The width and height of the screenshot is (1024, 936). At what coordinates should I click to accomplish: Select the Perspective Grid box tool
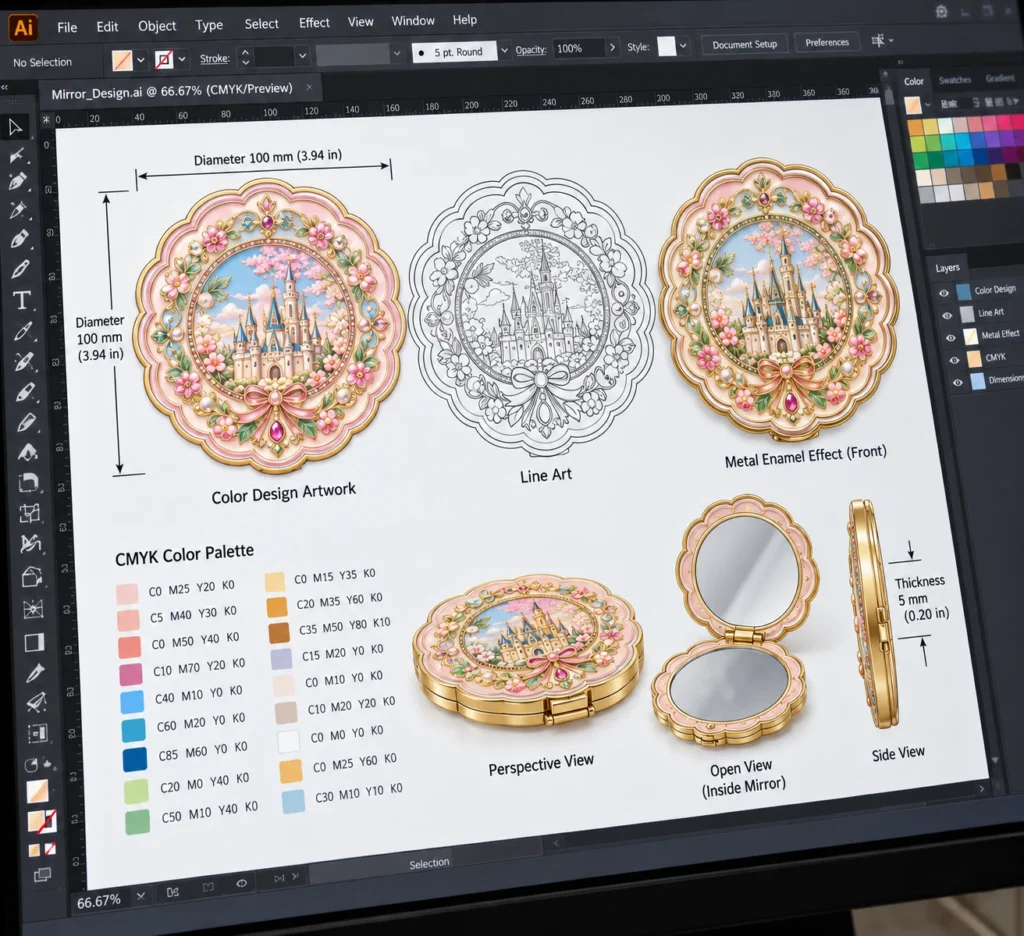tap(32, 577)
